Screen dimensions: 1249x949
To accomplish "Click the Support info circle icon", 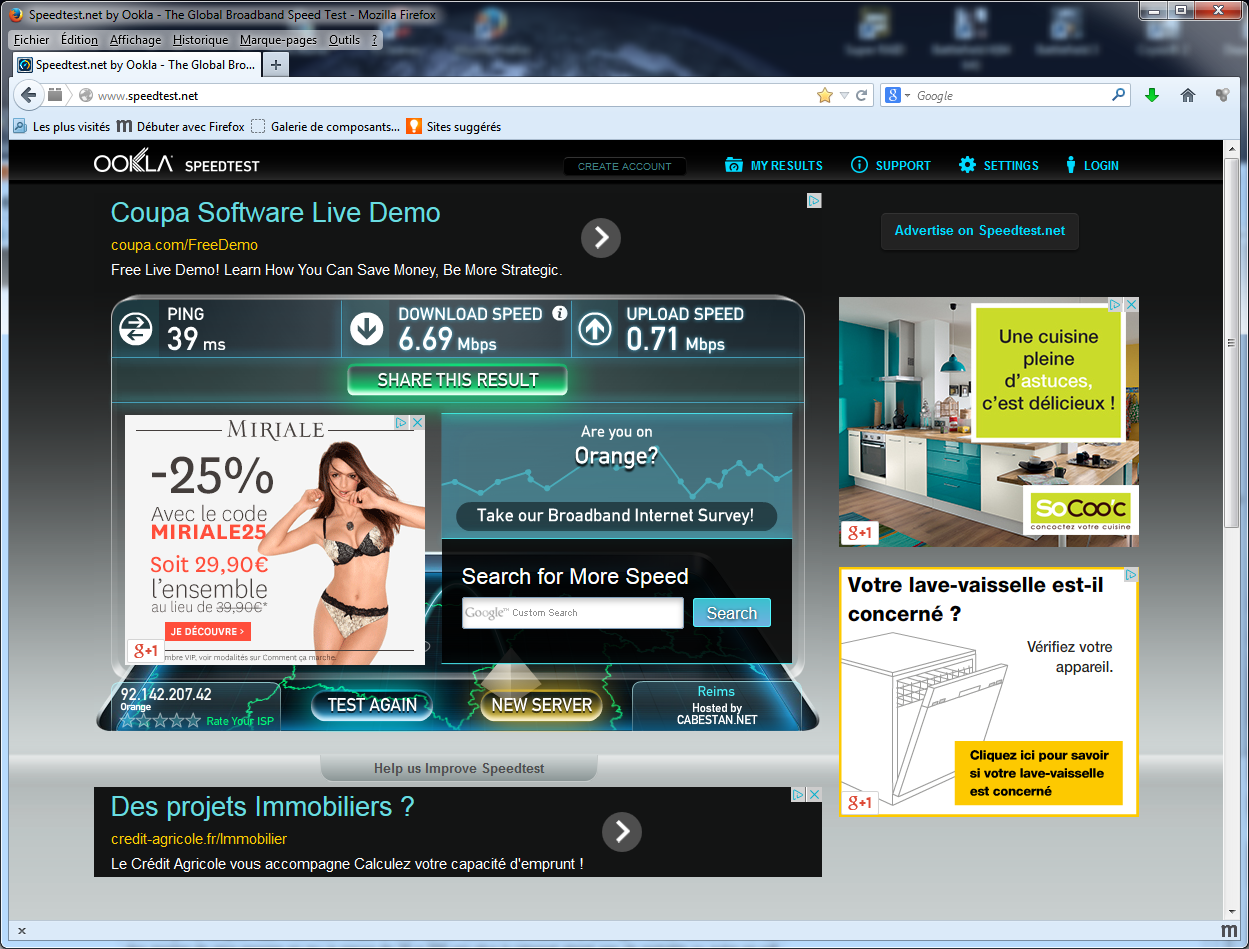I will tap(859, 165).
